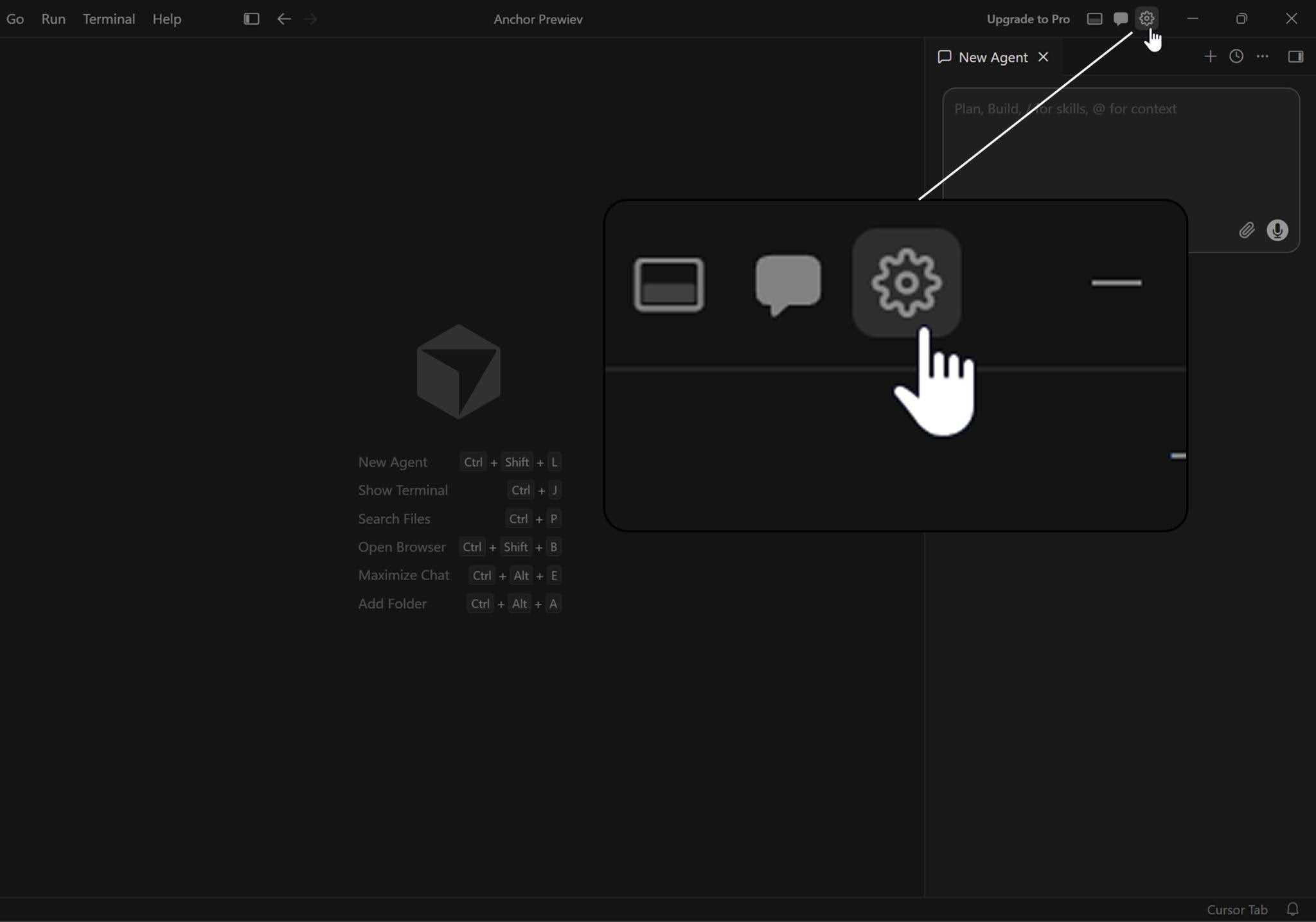Toggle the agent side panel layout icon

click(x=1295, y=57)
